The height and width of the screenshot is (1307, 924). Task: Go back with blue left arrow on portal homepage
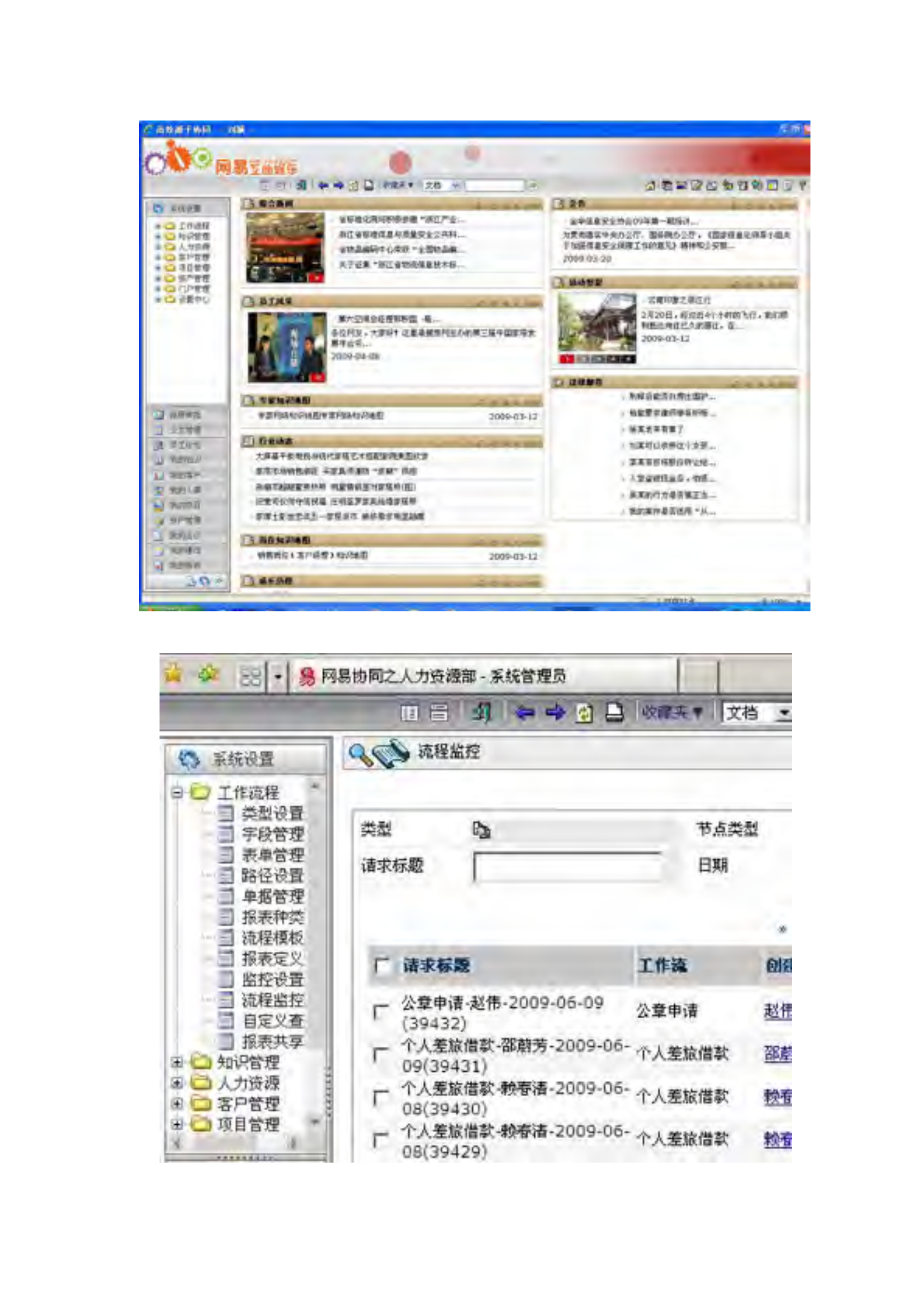[x=324, y=185]
